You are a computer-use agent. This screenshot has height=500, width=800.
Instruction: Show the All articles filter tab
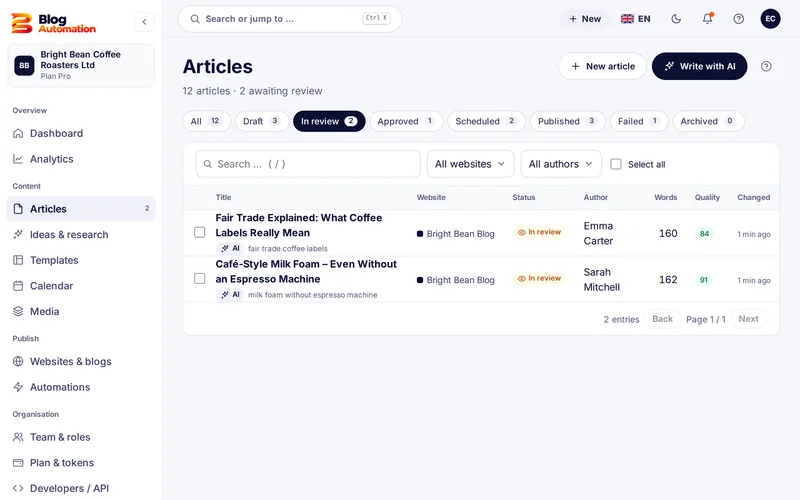pos(206,121)
